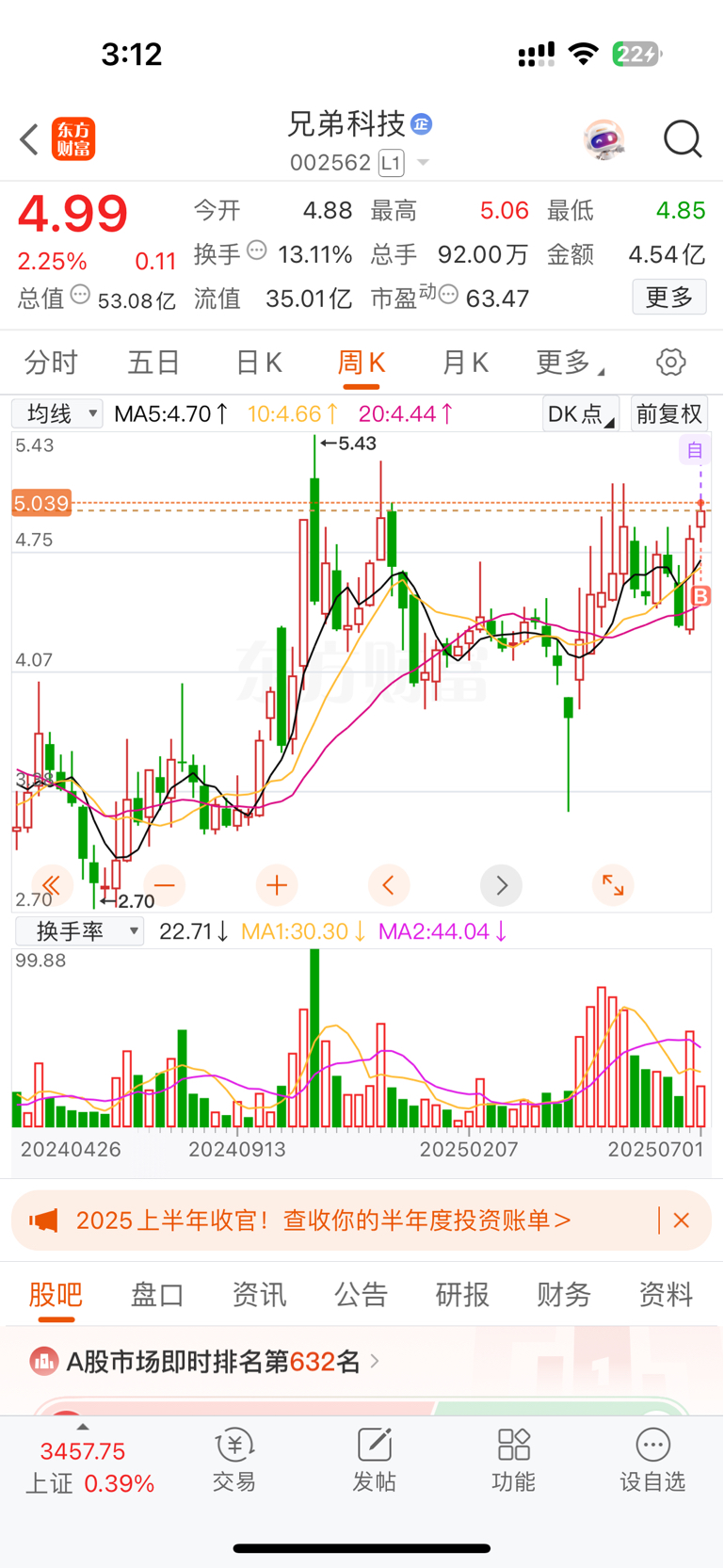The image size is (724, 1568).
Task: Tap the 10:4.66 moving average value
Action: point(293,413)
